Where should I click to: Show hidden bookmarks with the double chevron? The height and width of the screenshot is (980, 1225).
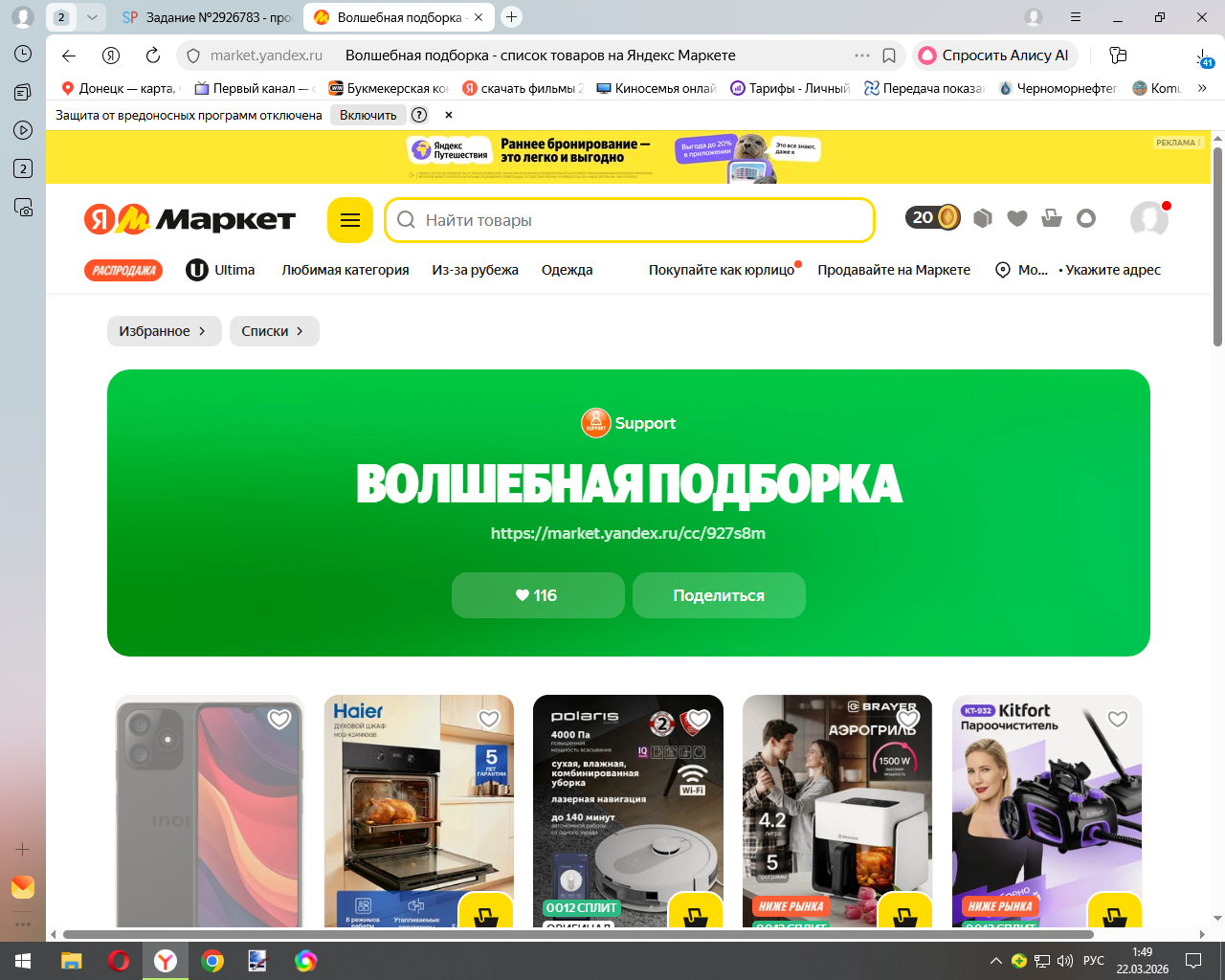1202,88
